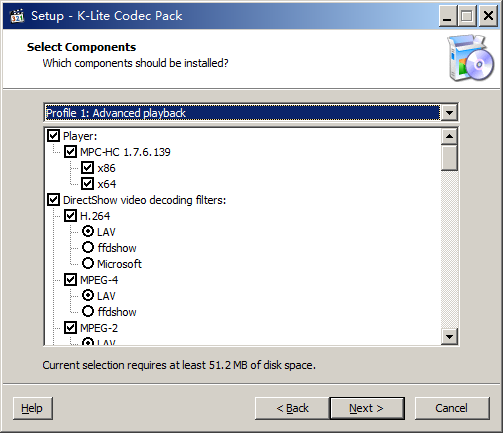Open the Help button
Image resolution: width=503 pixels, height=433 pixels.
pyautogui.click(x=33, y=408)
